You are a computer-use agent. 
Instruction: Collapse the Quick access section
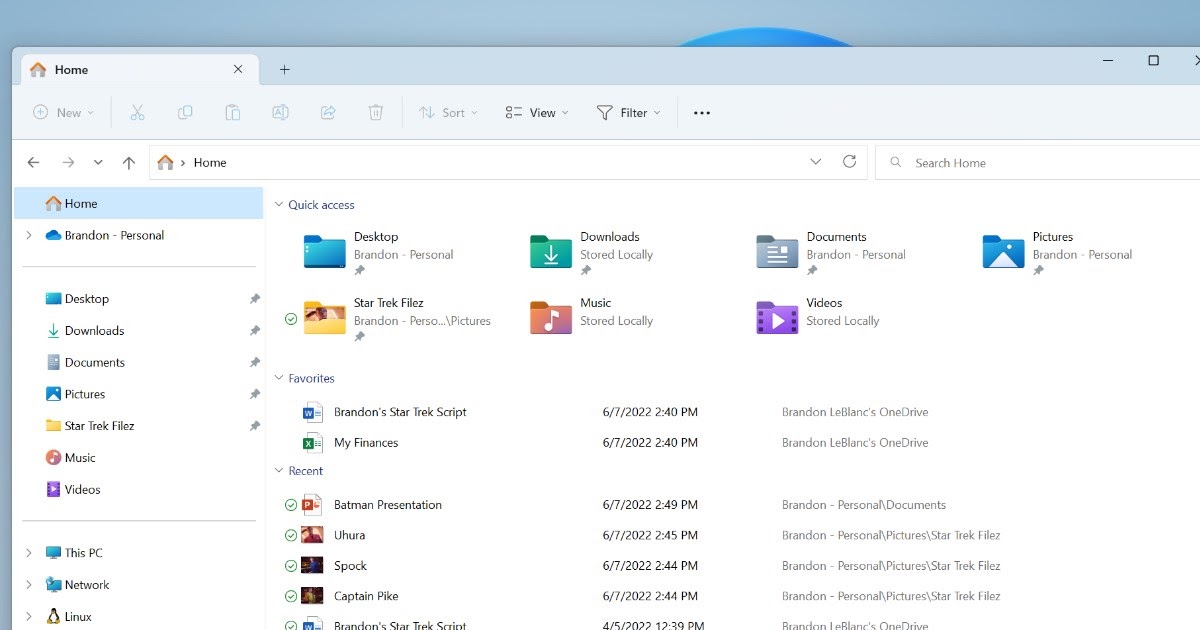coord(280,205)
